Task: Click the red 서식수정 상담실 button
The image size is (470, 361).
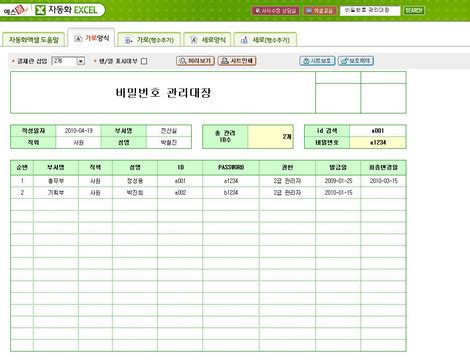Action: point(275,11)
